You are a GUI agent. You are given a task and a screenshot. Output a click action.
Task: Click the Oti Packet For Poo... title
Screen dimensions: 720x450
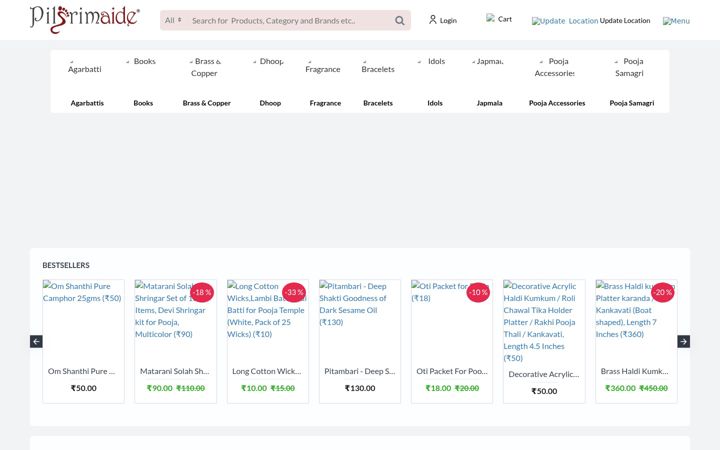(x=452, y=371)
